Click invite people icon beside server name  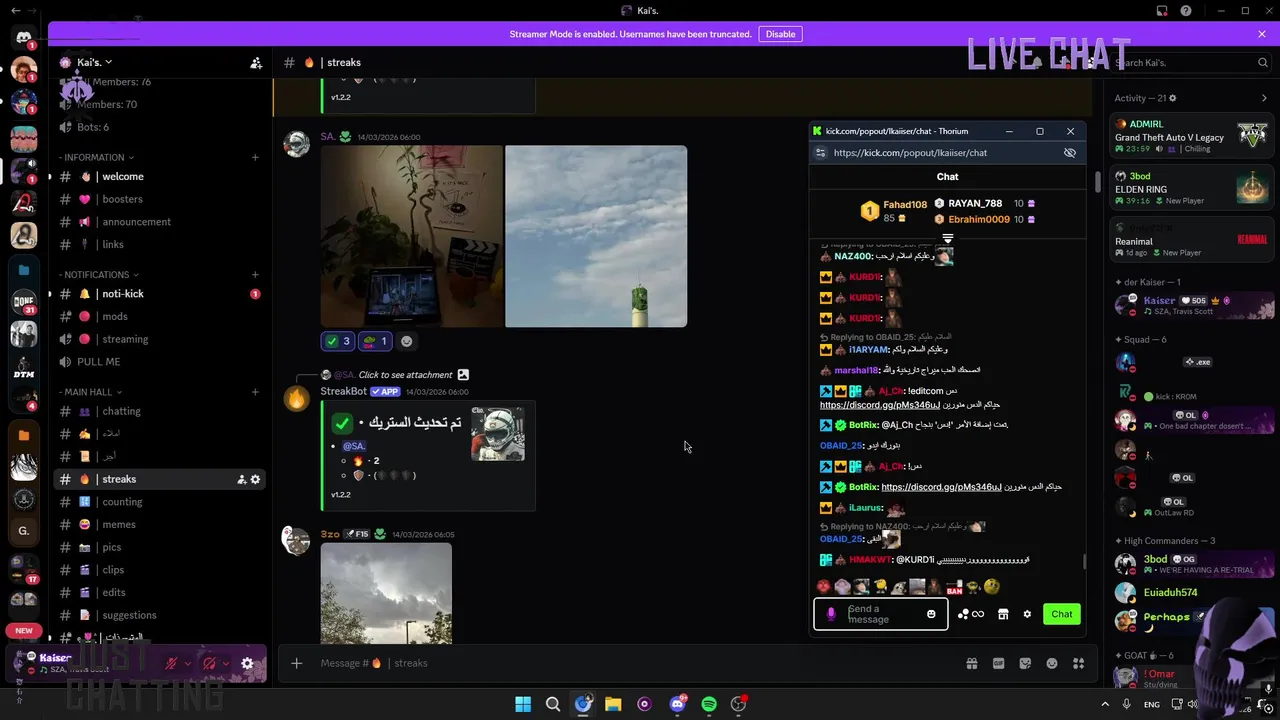click(x=256, y=62)
